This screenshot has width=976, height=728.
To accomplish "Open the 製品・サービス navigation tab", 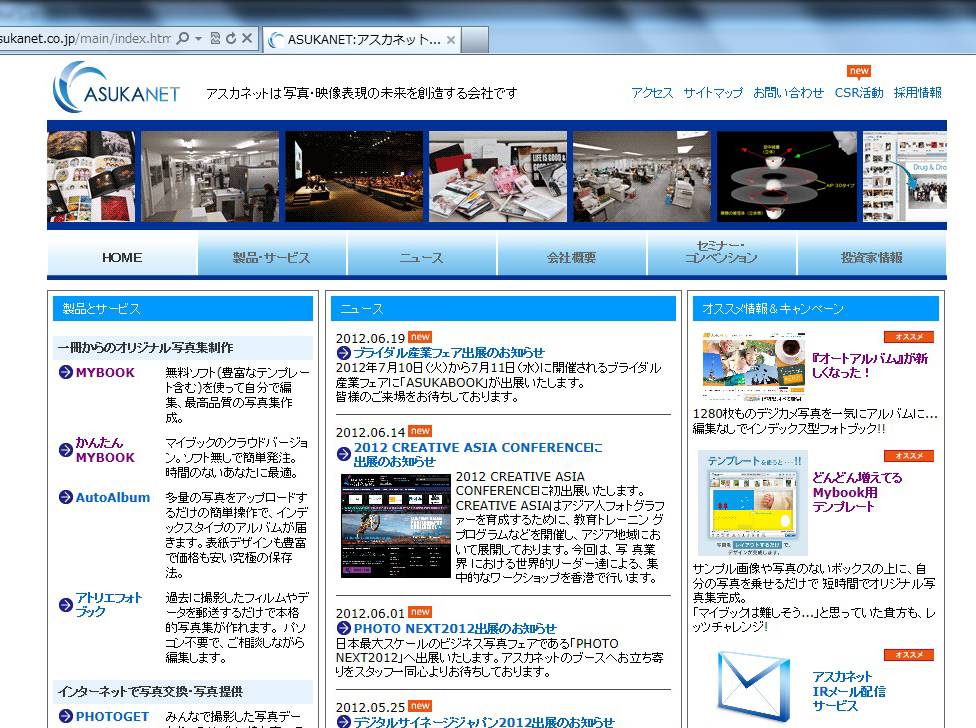I will (x=272, y=257).
